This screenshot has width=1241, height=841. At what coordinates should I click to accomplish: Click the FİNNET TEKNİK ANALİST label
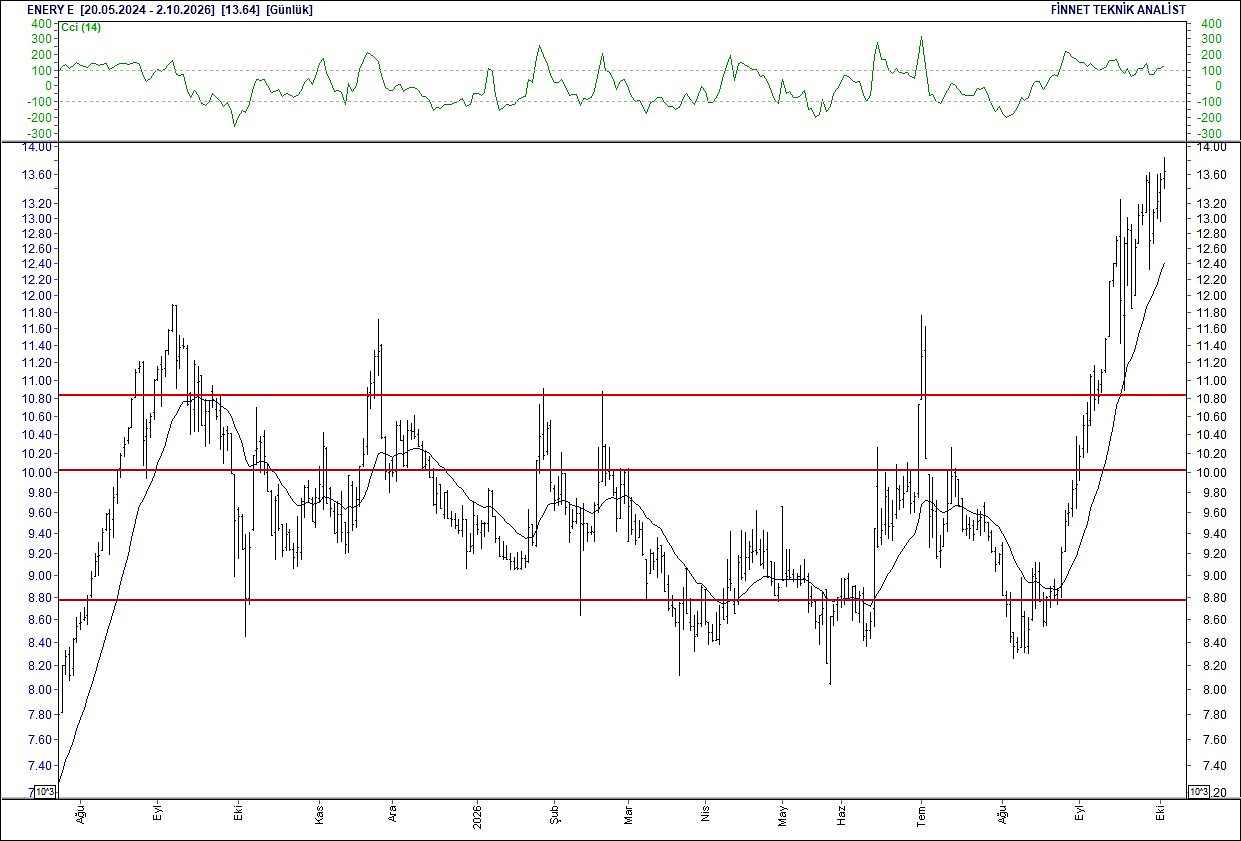[x=1119, y=9]
